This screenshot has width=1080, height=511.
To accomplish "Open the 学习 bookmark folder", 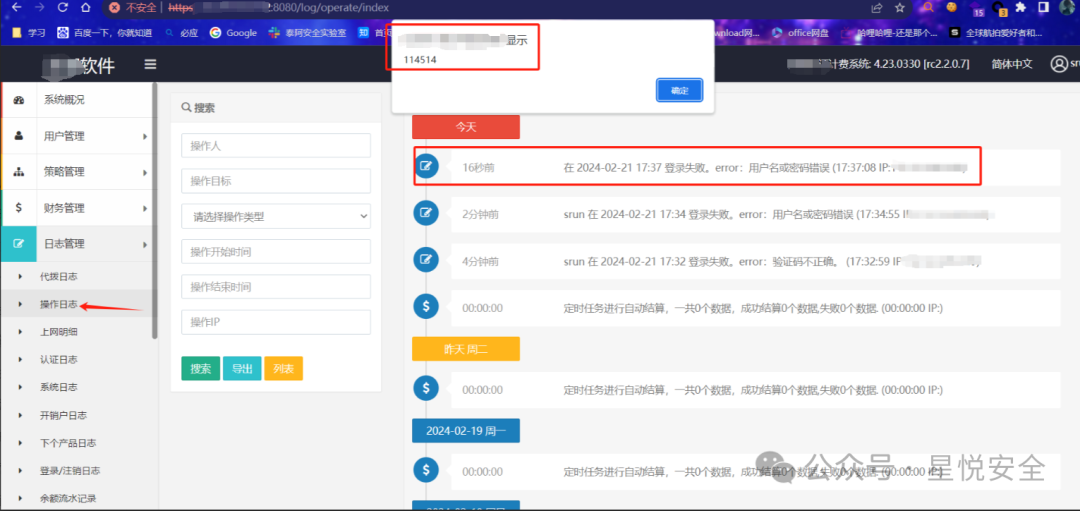I will click(28, 32).
